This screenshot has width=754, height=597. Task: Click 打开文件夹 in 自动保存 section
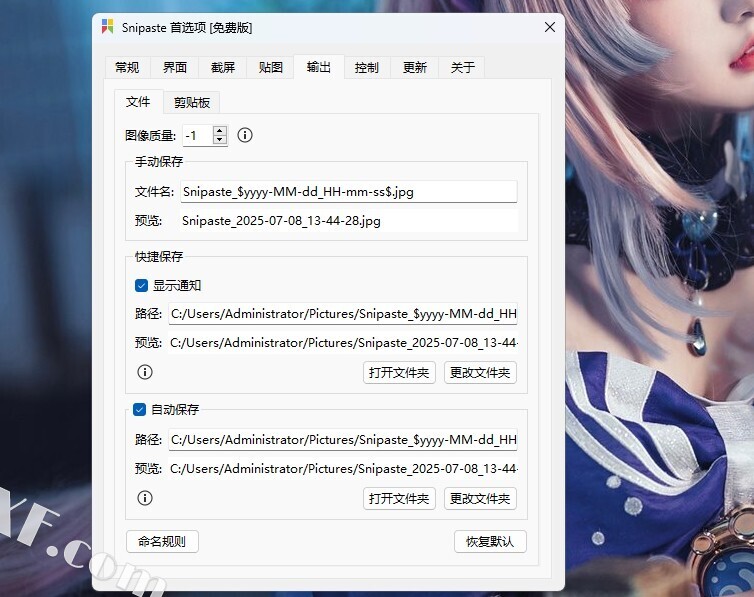coord(399,498)
